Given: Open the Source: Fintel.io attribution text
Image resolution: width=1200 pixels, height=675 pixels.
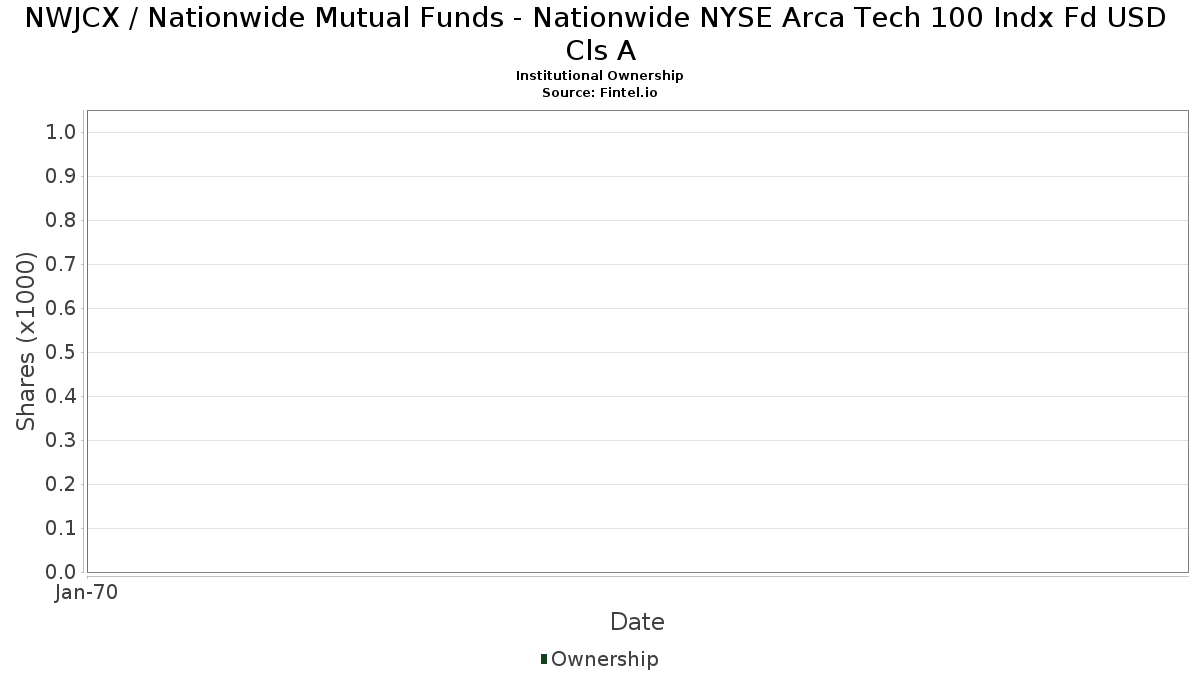Looking at the screenshot, I should coord(600,92).
